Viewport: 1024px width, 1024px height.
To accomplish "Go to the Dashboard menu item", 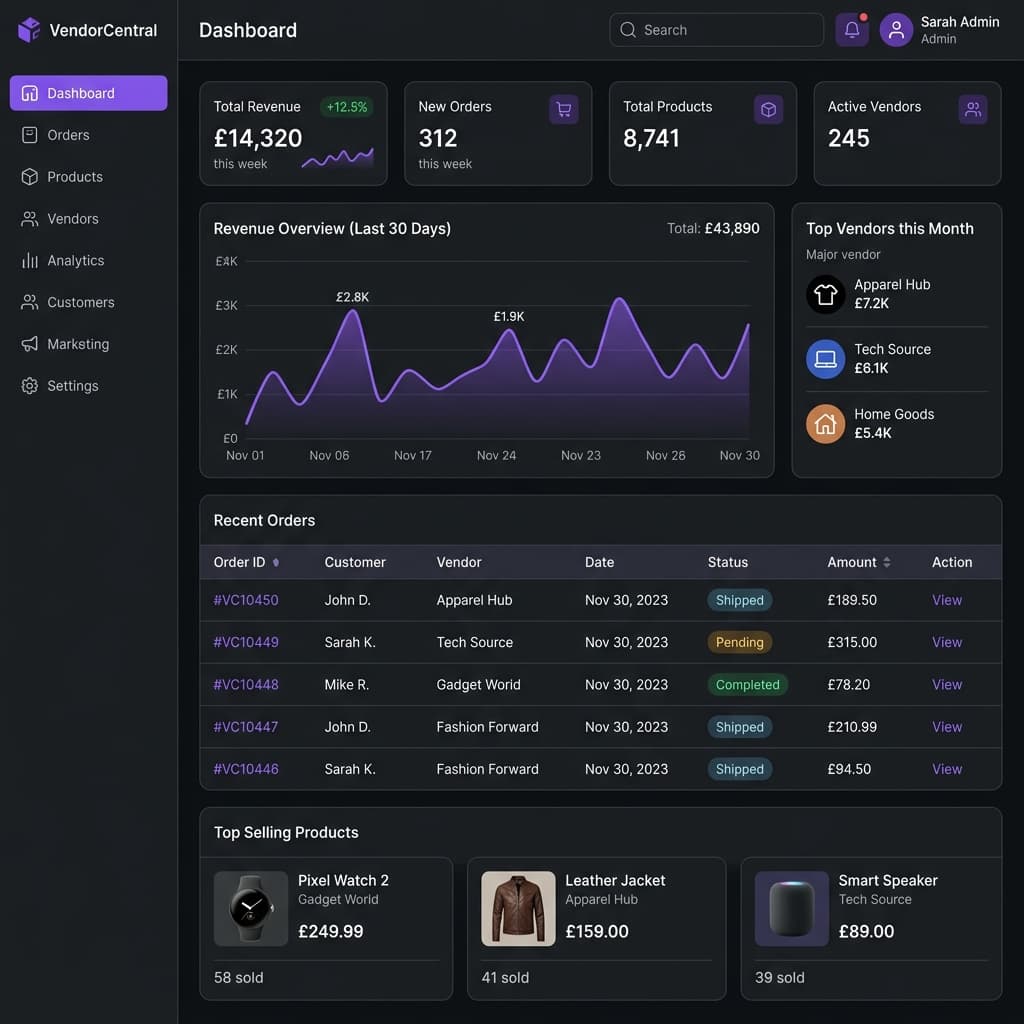I will pyautogui.click(x=88, y=93).
